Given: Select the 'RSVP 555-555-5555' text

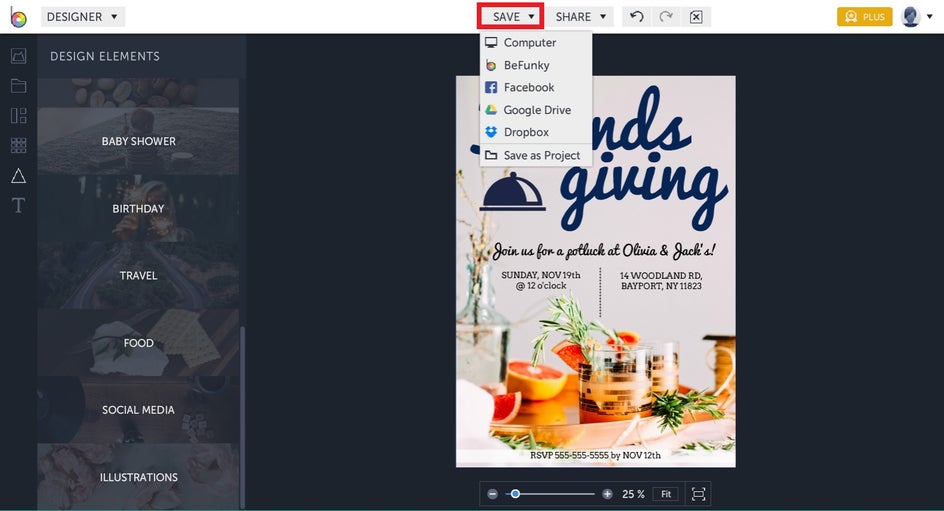Looking at the screenshot, I should coord(595,455).
